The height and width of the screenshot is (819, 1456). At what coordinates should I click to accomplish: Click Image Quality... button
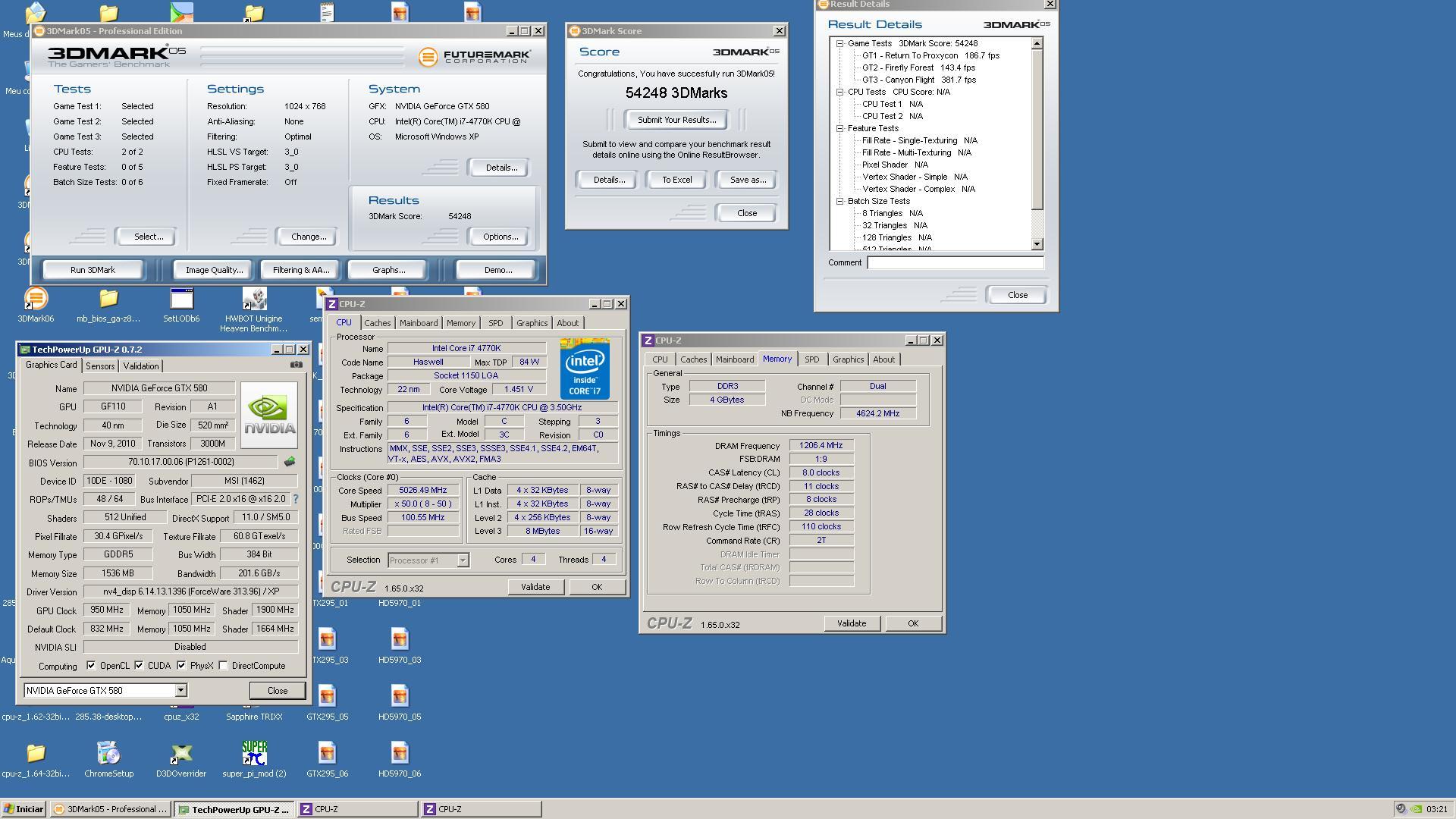214,270
